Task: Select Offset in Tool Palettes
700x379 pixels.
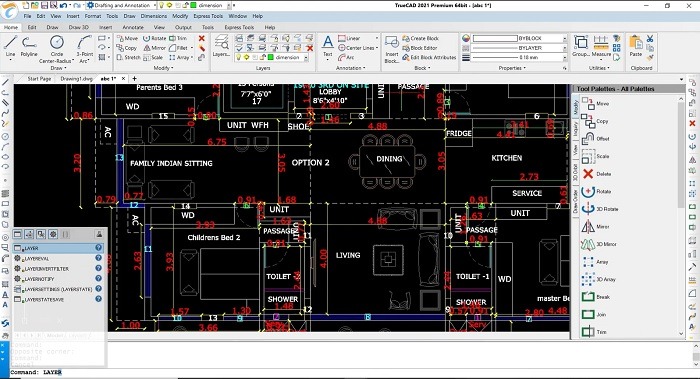Action: point(596,138)
